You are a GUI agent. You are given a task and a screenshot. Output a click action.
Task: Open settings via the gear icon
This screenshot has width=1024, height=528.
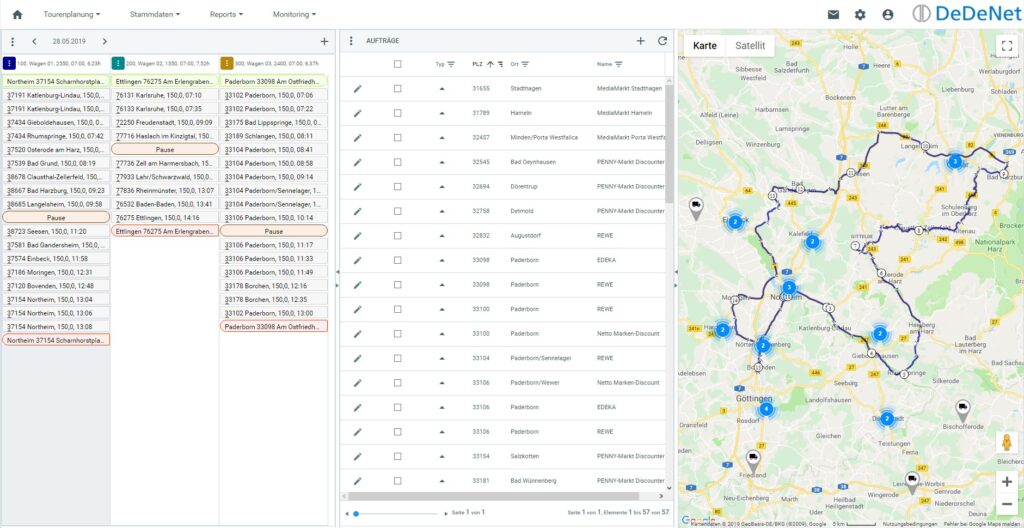pyautogui.click(x=860, y=15)
